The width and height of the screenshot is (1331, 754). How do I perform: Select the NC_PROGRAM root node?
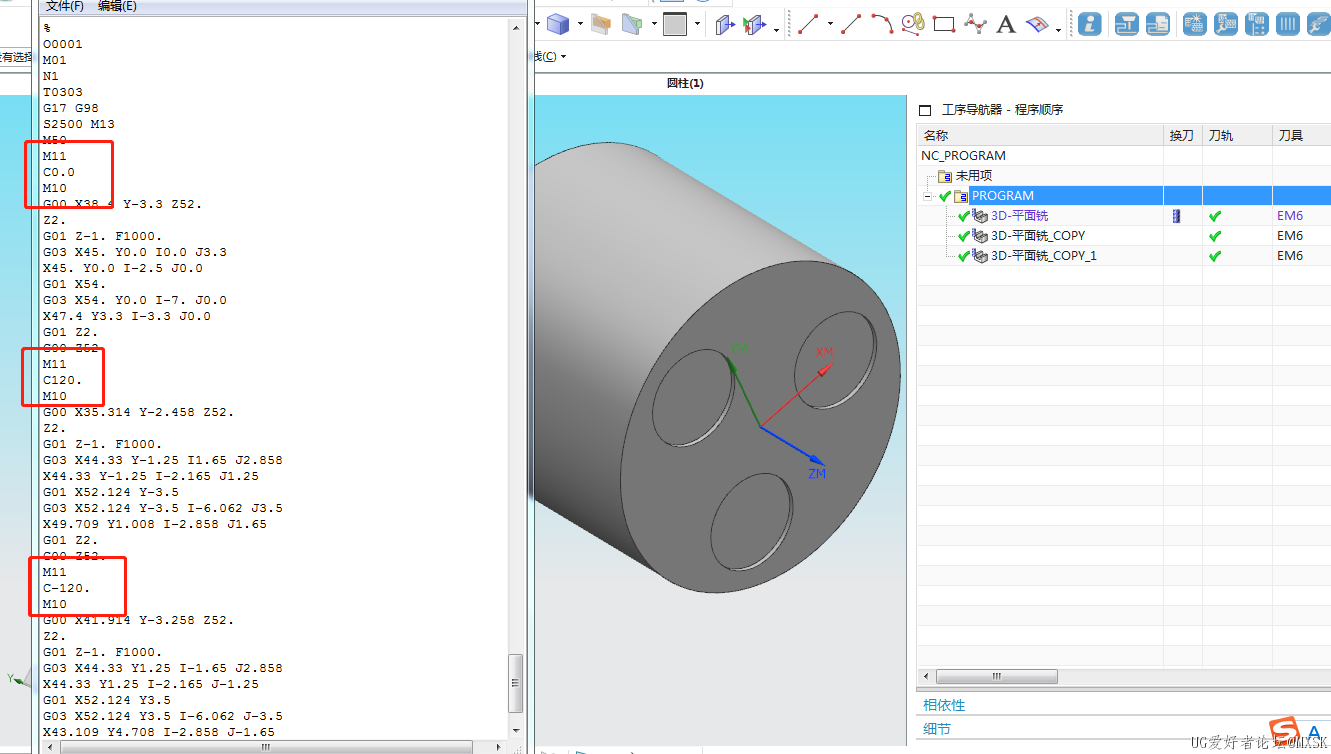(963, 155)
